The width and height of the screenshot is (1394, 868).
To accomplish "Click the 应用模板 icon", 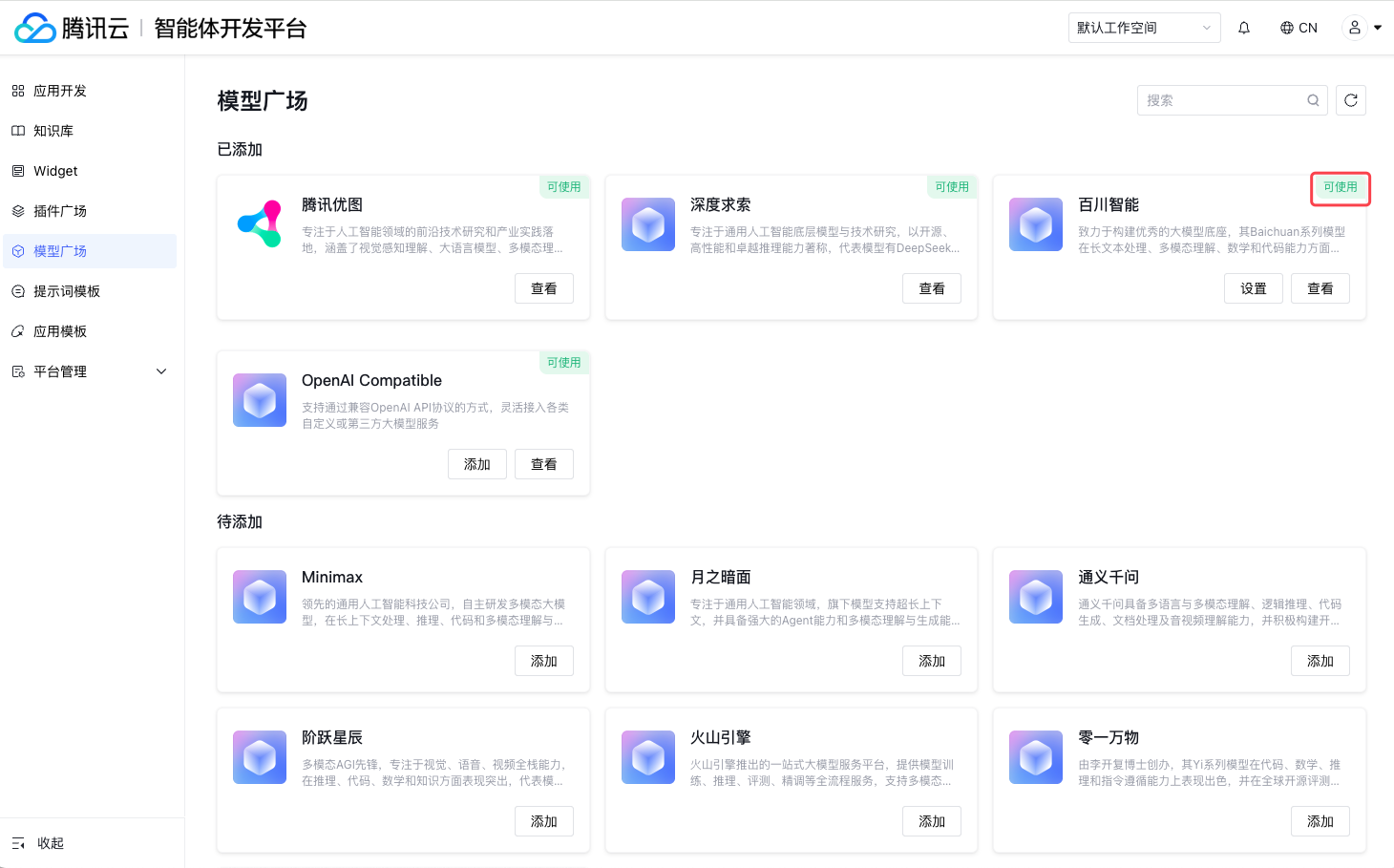I will point(18,331).
